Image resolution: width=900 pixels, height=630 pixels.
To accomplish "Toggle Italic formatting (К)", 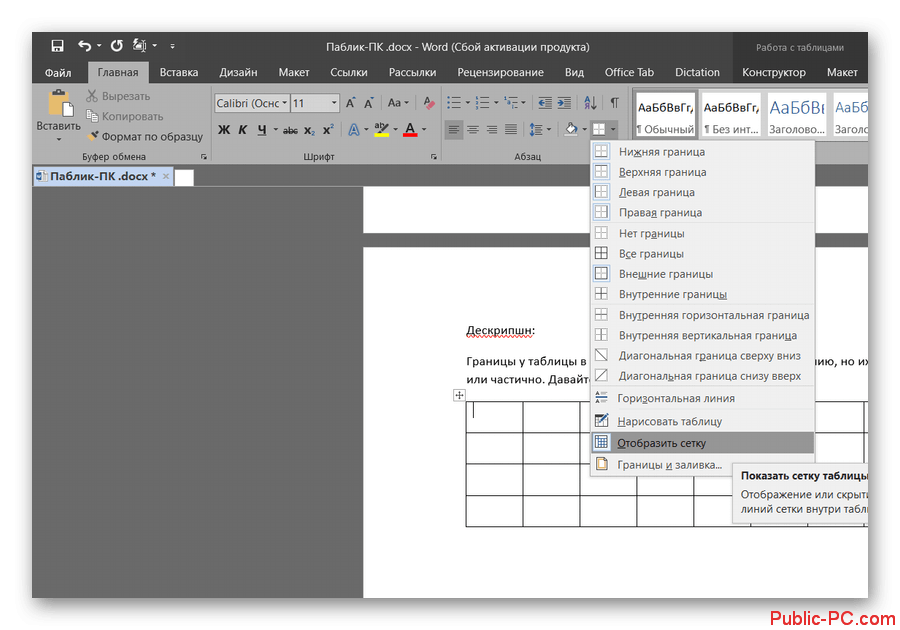I will coord(243,129).
